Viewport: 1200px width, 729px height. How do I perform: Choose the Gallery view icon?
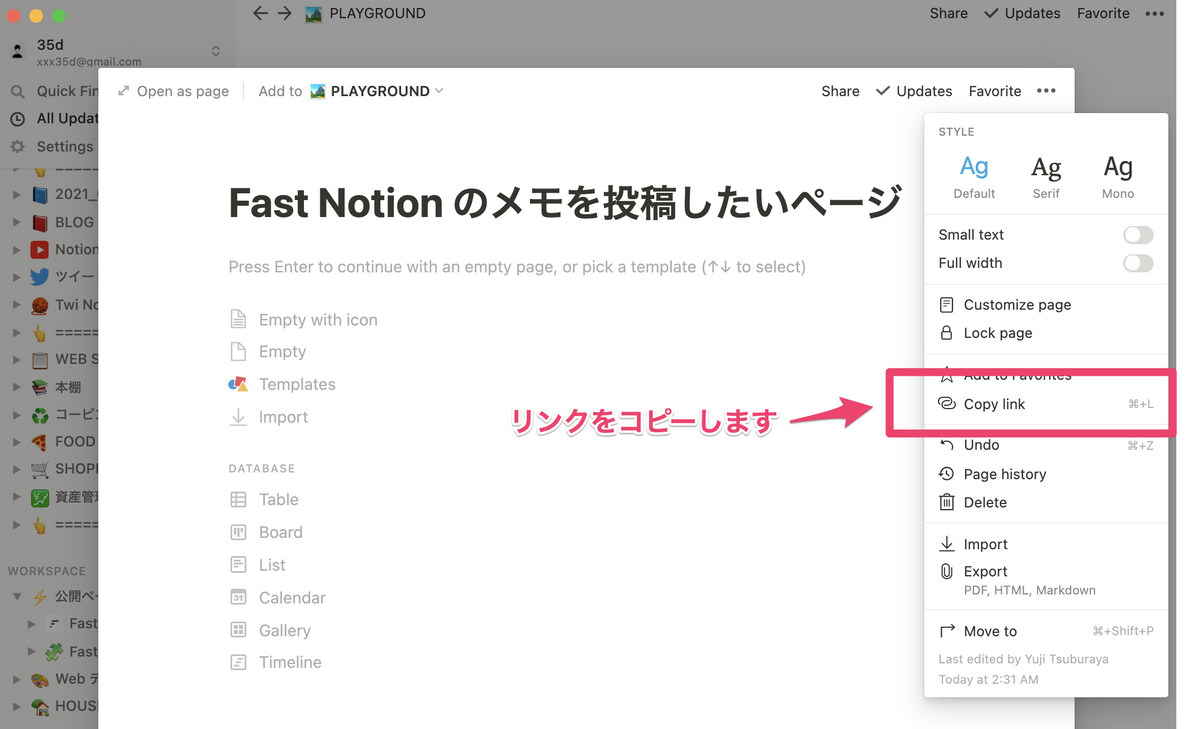[x=238, y=630]
